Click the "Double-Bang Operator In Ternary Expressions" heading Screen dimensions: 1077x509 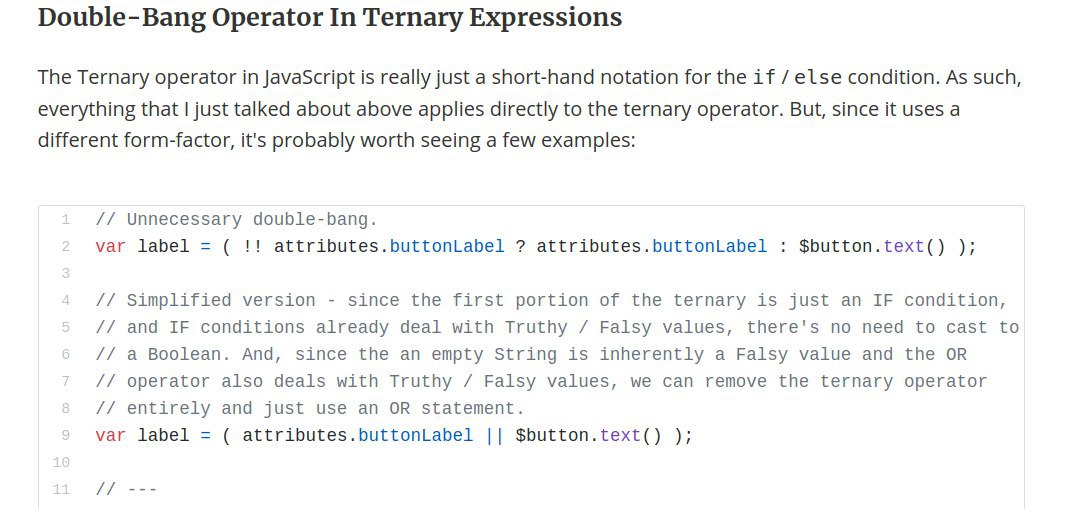[x=329, y=18]
